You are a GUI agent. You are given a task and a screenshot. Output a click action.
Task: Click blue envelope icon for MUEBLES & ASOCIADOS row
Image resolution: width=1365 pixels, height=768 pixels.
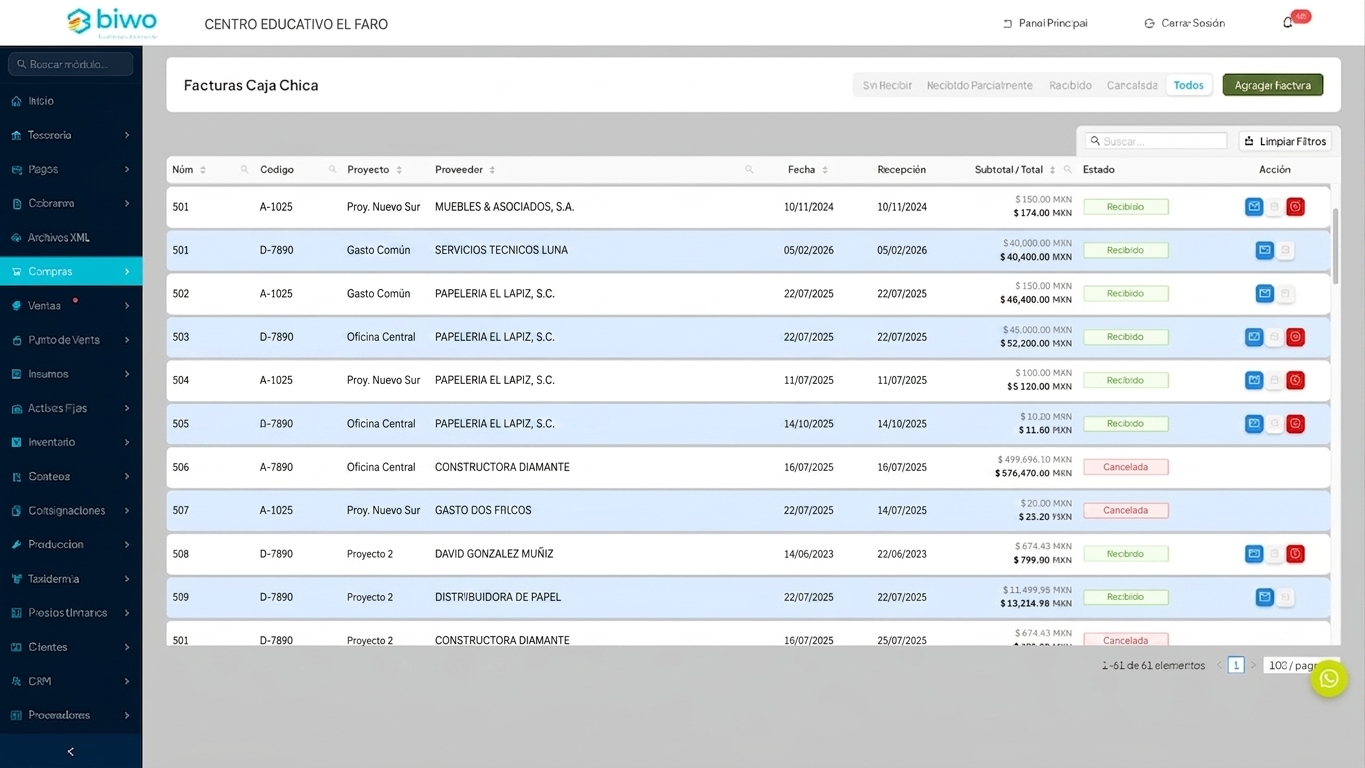[x=1254, y=207]
